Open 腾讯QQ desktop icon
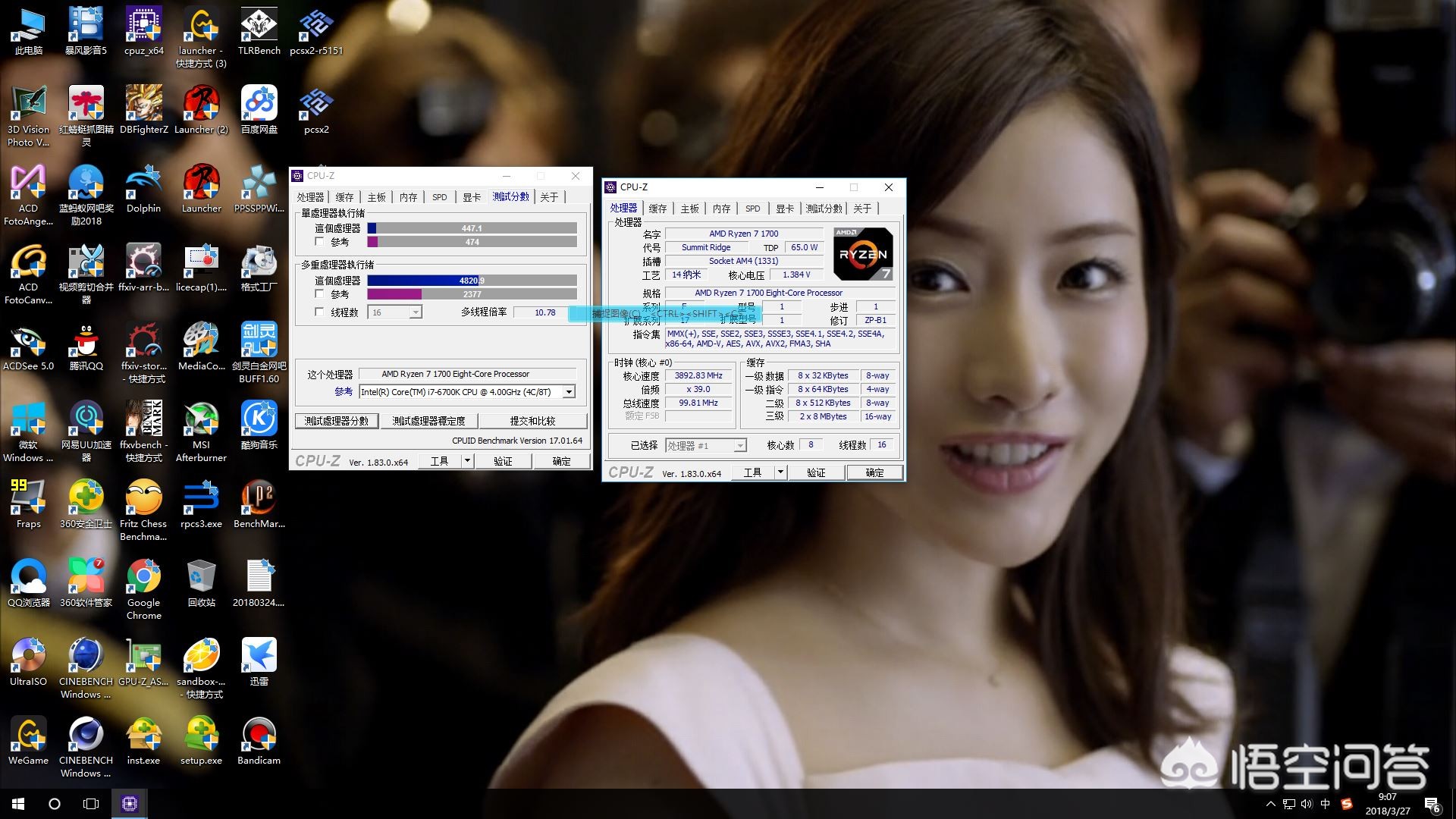 (86, 347)
